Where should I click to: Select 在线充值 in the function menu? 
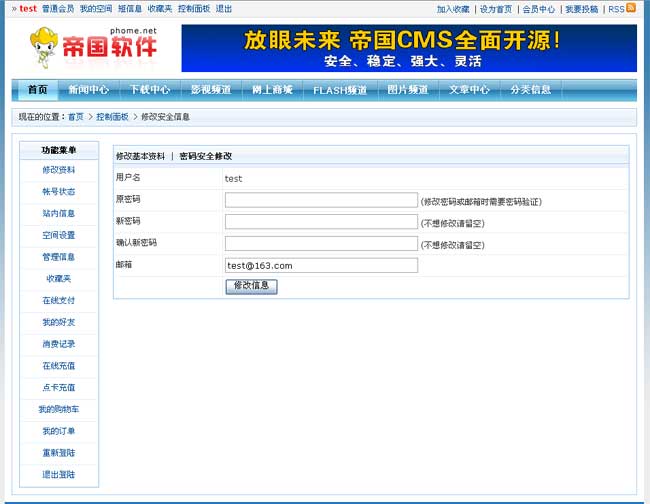coord(59,366)
